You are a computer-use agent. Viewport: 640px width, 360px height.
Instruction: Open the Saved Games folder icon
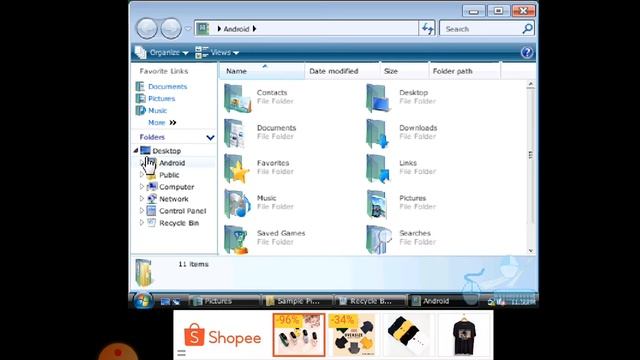[237, 239]
